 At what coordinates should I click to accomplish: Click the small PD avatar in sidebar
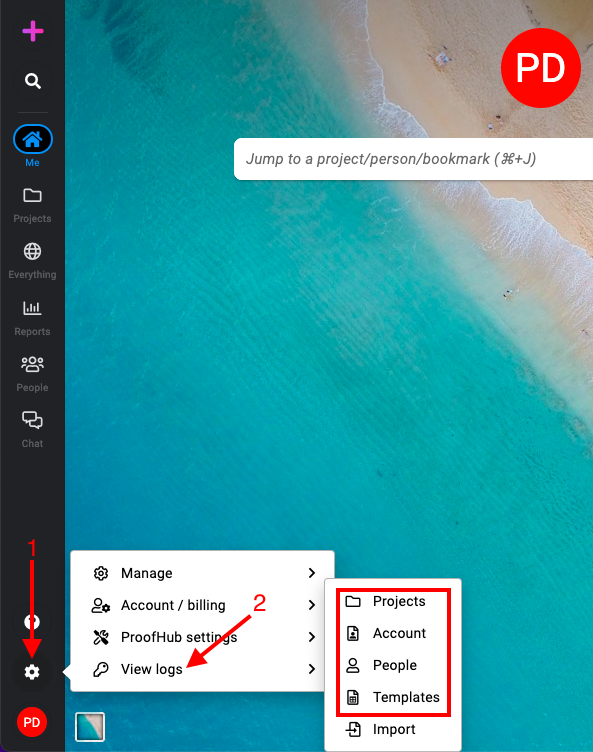point(32,722)
